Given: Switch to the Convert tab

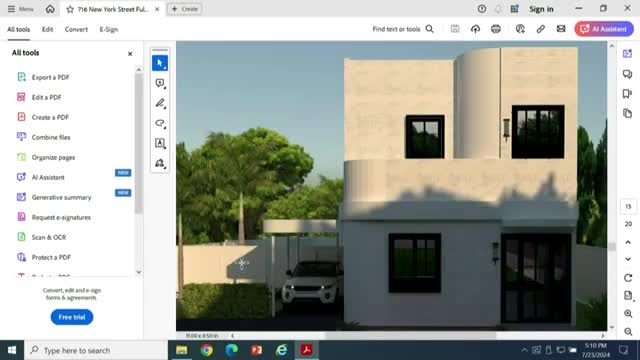Looking at the screenshot, I should 76,29.
